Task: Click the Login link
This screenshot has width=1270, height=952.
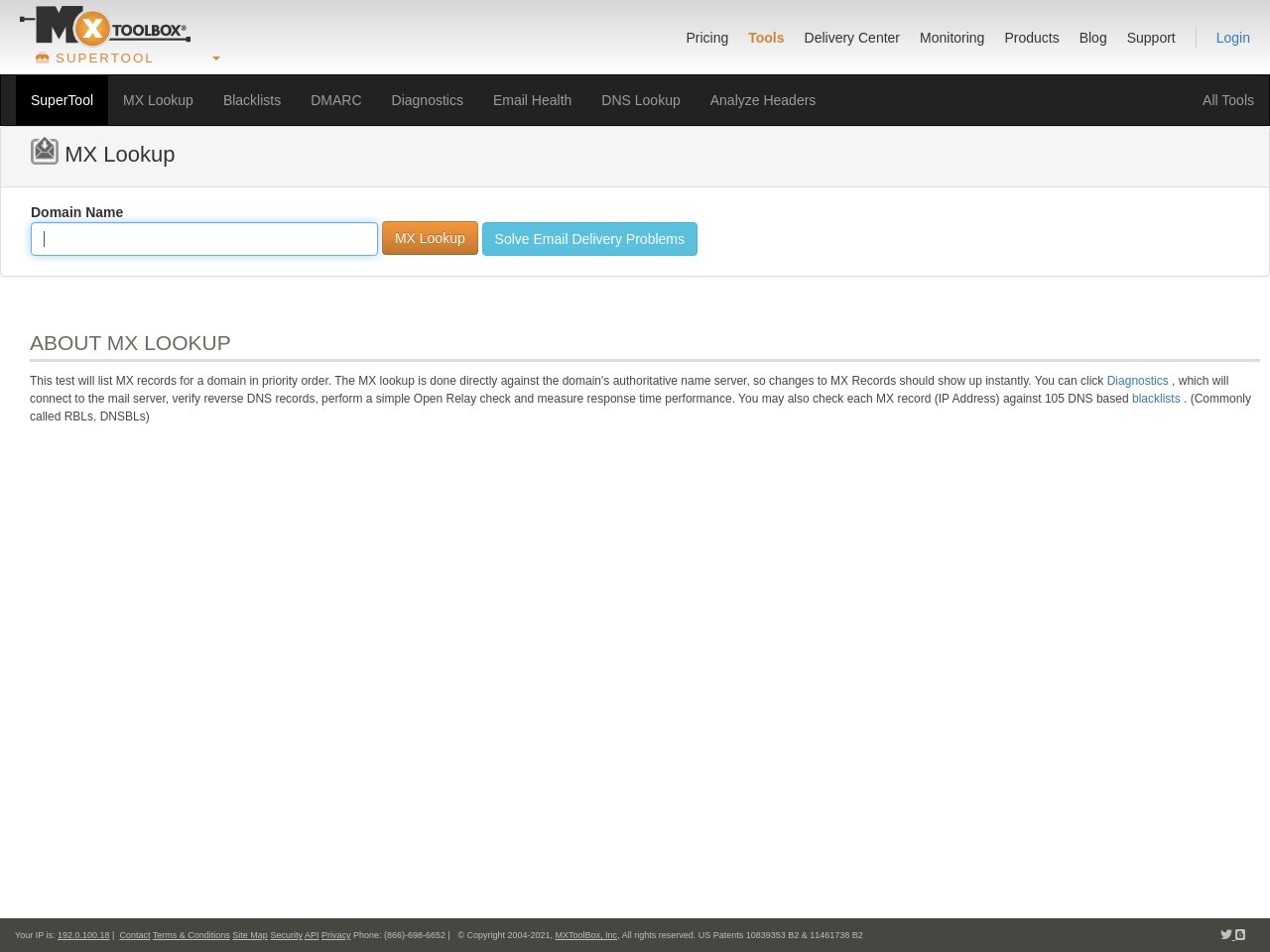Action: point(1232,38)
